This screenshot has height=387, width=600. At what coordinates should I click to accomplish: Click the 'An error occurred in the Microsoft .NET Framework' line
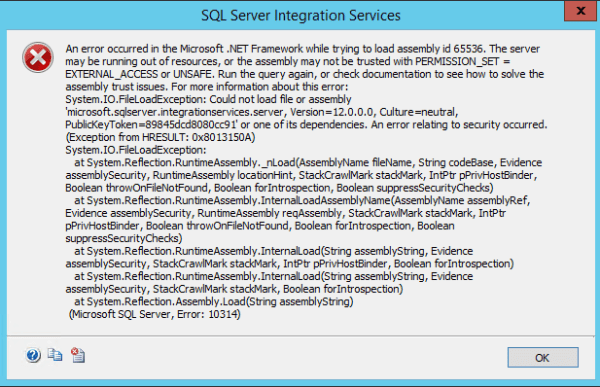[x=302, y=49]
